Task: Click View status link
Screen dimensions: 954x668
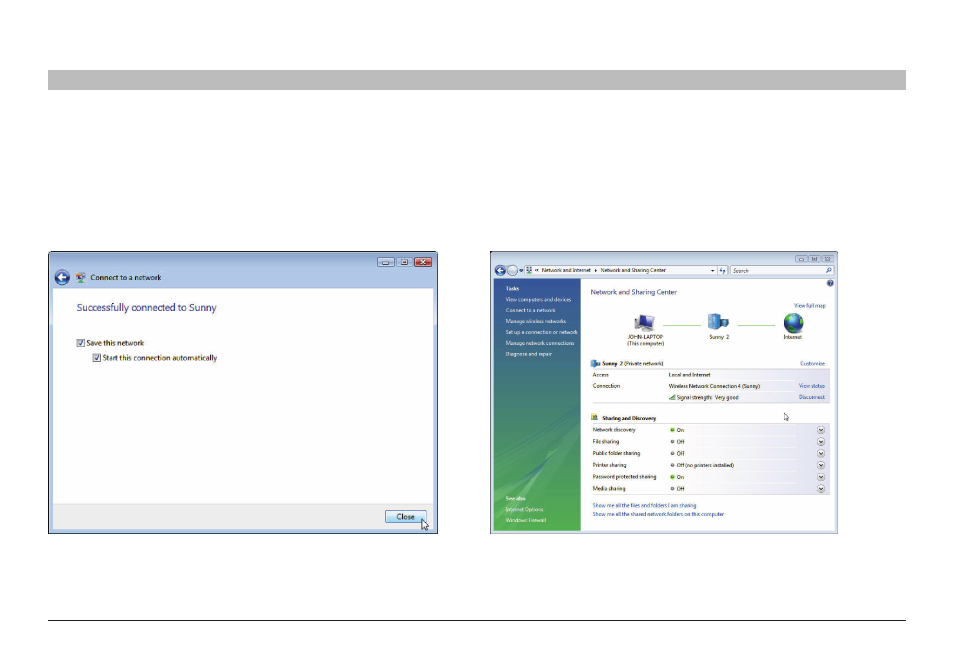Action: coord(812,386)
